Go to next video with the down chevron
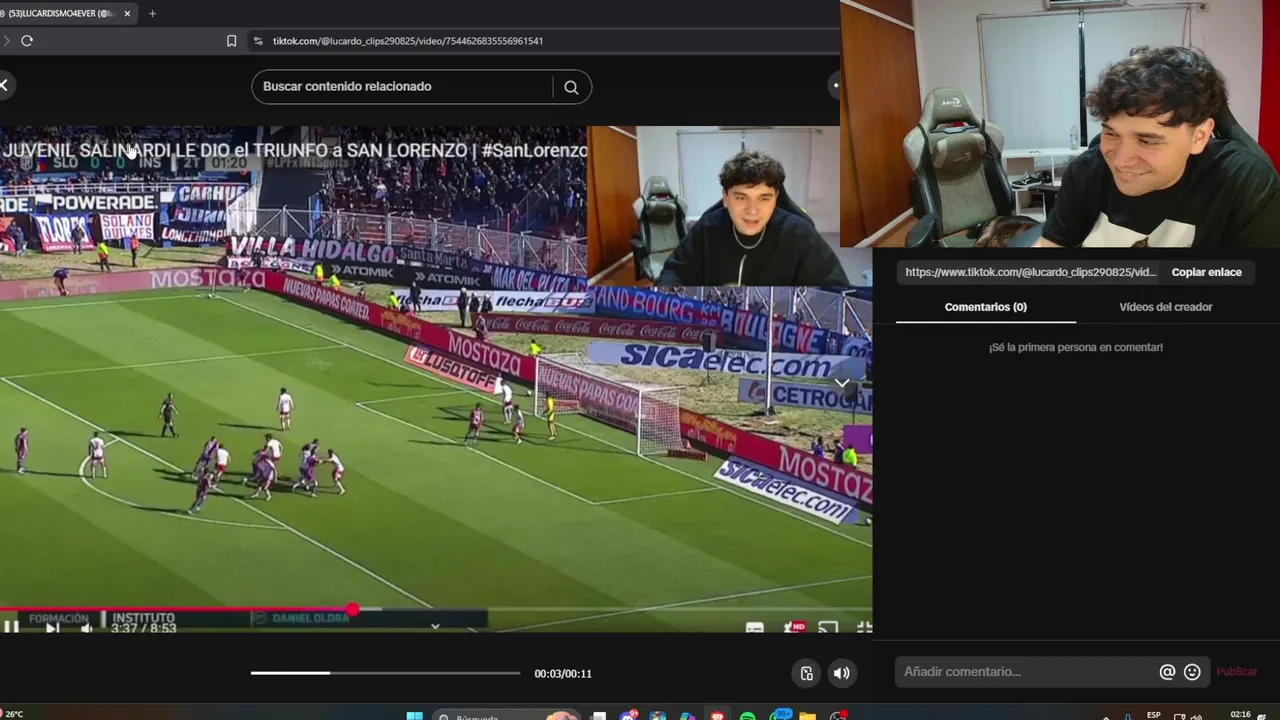 tap(842, 383)
